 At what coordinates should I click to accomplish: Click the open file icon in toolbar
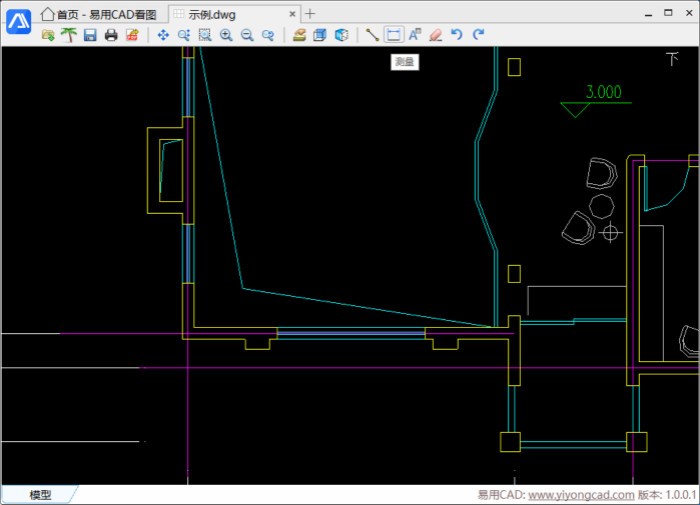[x=48, y=35]
